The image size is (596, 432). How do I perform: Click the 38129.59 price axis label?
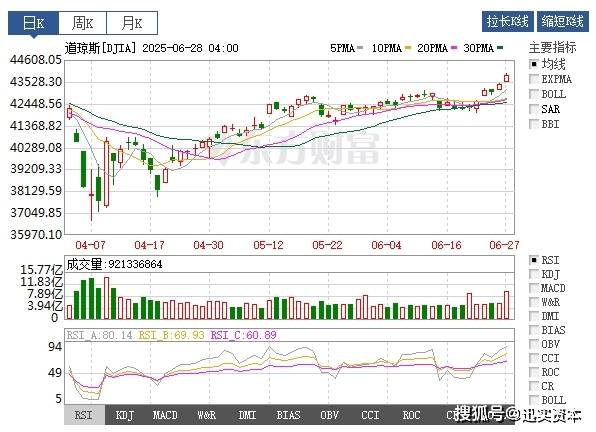click(x=36, y=191)
